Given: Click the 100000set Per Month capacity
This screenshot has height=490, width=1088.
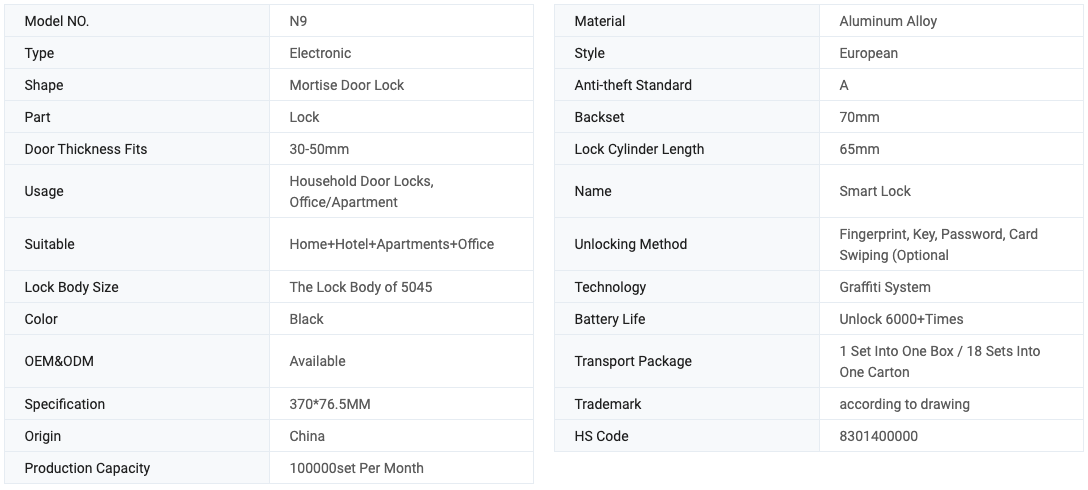Looking at the screenshot, I should coord(357,468).
